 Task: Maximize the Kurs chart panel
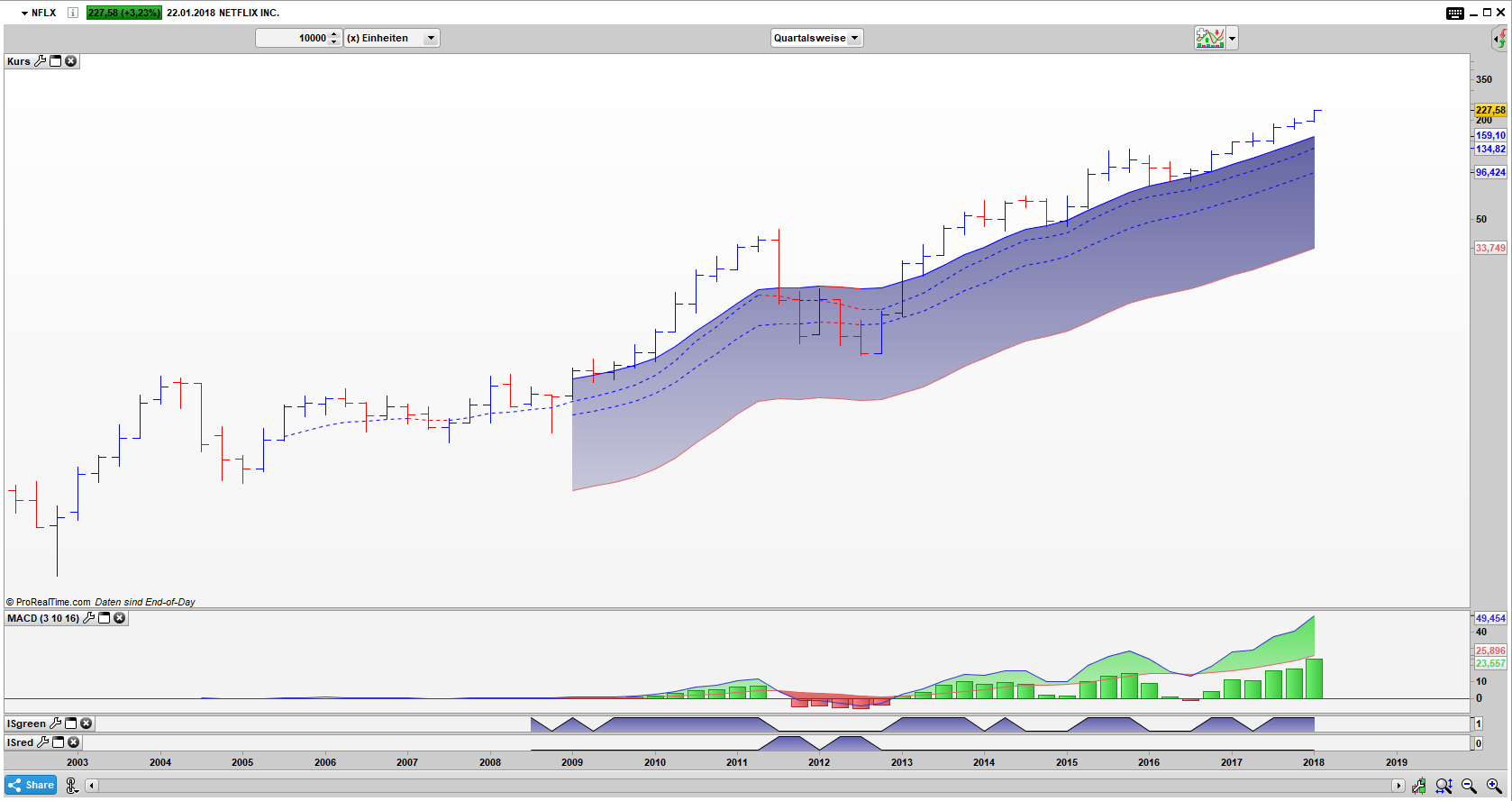coord(55,61)
